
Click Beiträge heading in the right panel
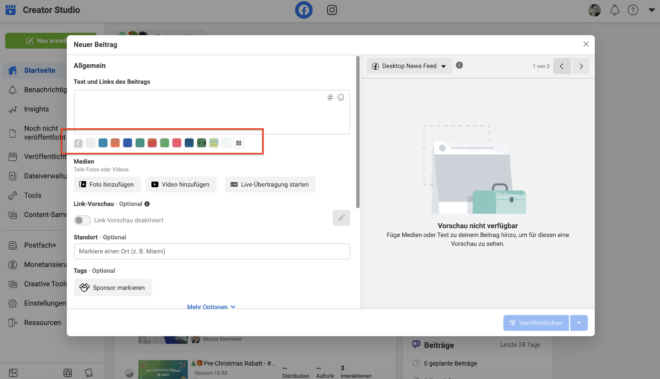[x=439, y=345]
